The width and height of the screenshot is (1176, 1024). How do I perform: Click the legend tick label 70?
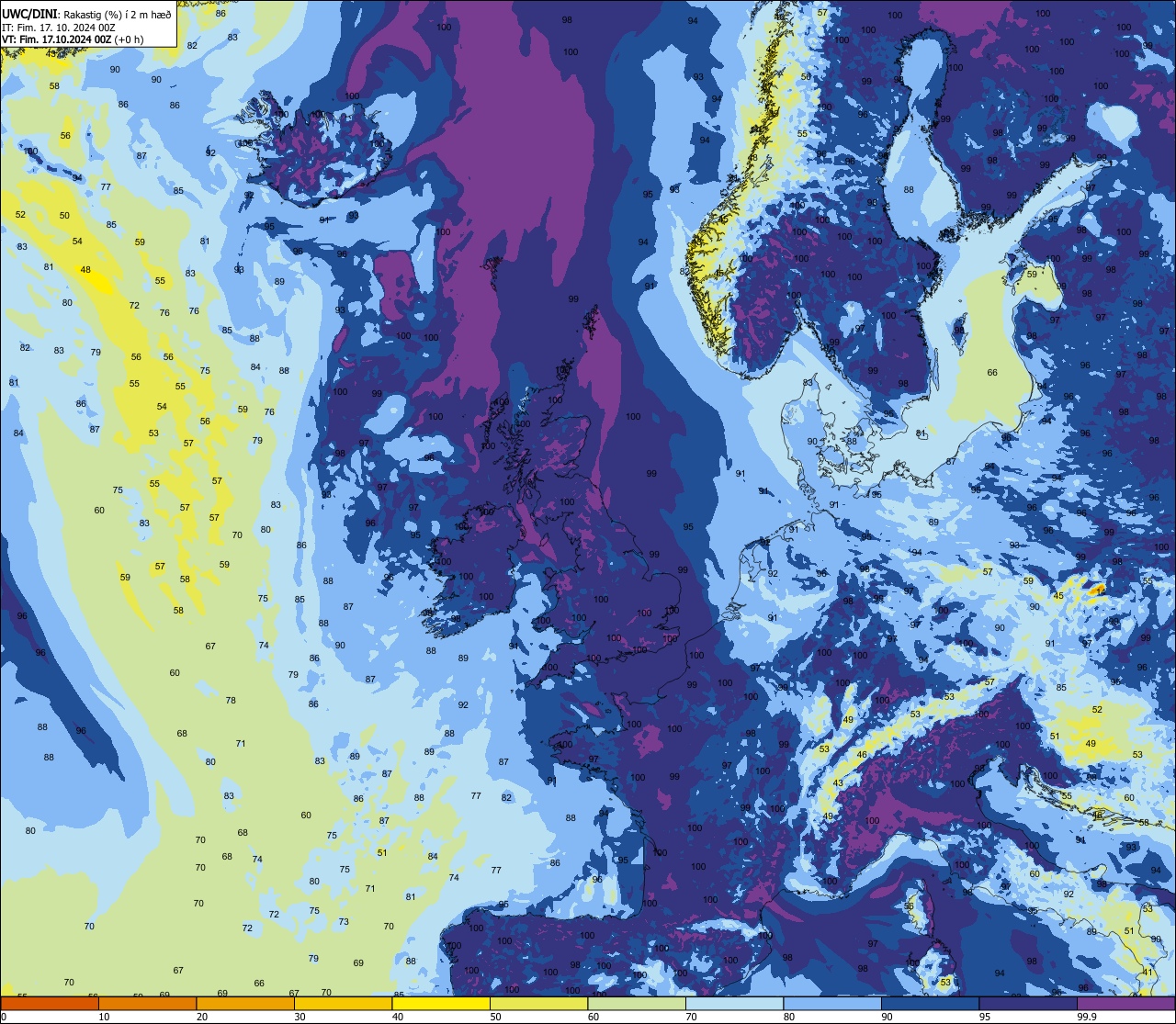[x=691, y=1017]
